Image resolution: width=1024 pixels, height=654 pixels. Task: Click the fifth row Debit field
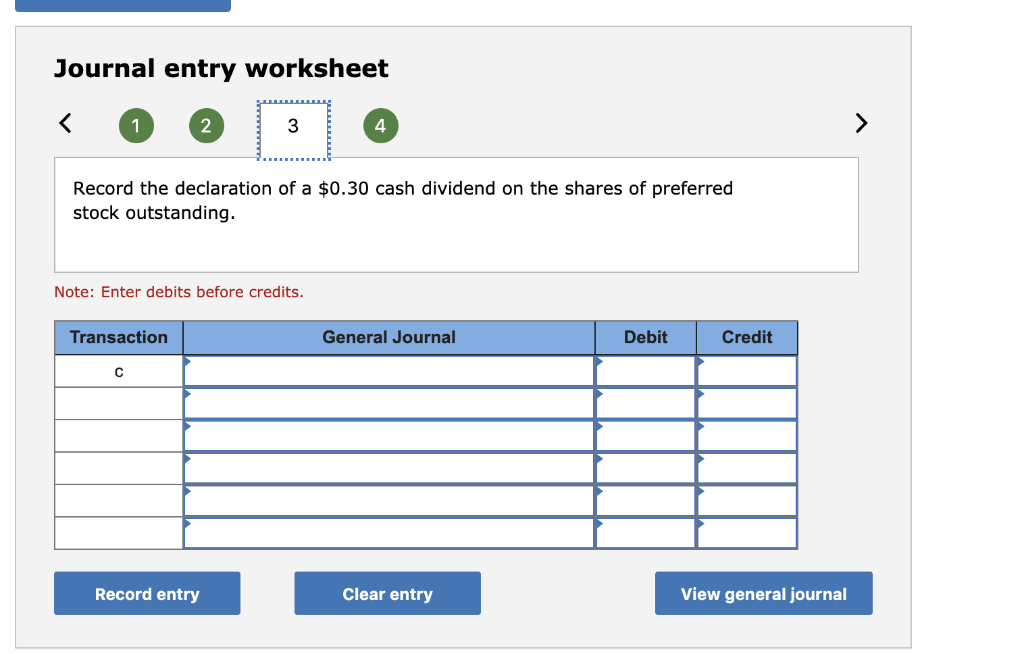coord(645,500)
